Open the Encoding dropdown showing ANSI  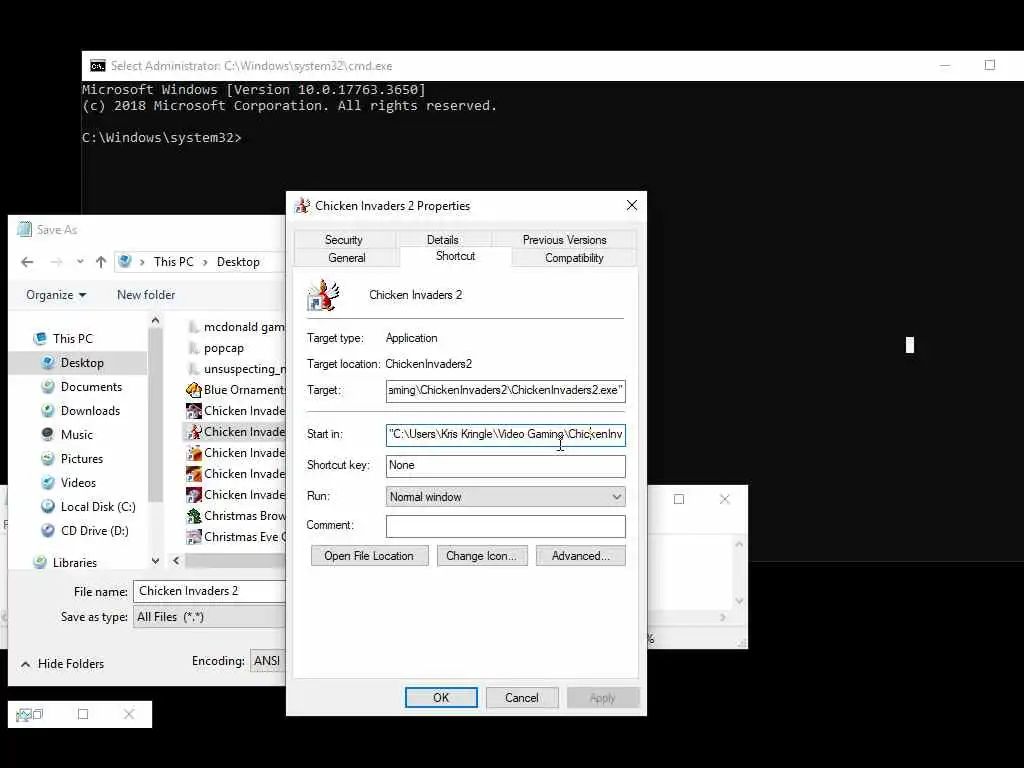click(268, 662)
